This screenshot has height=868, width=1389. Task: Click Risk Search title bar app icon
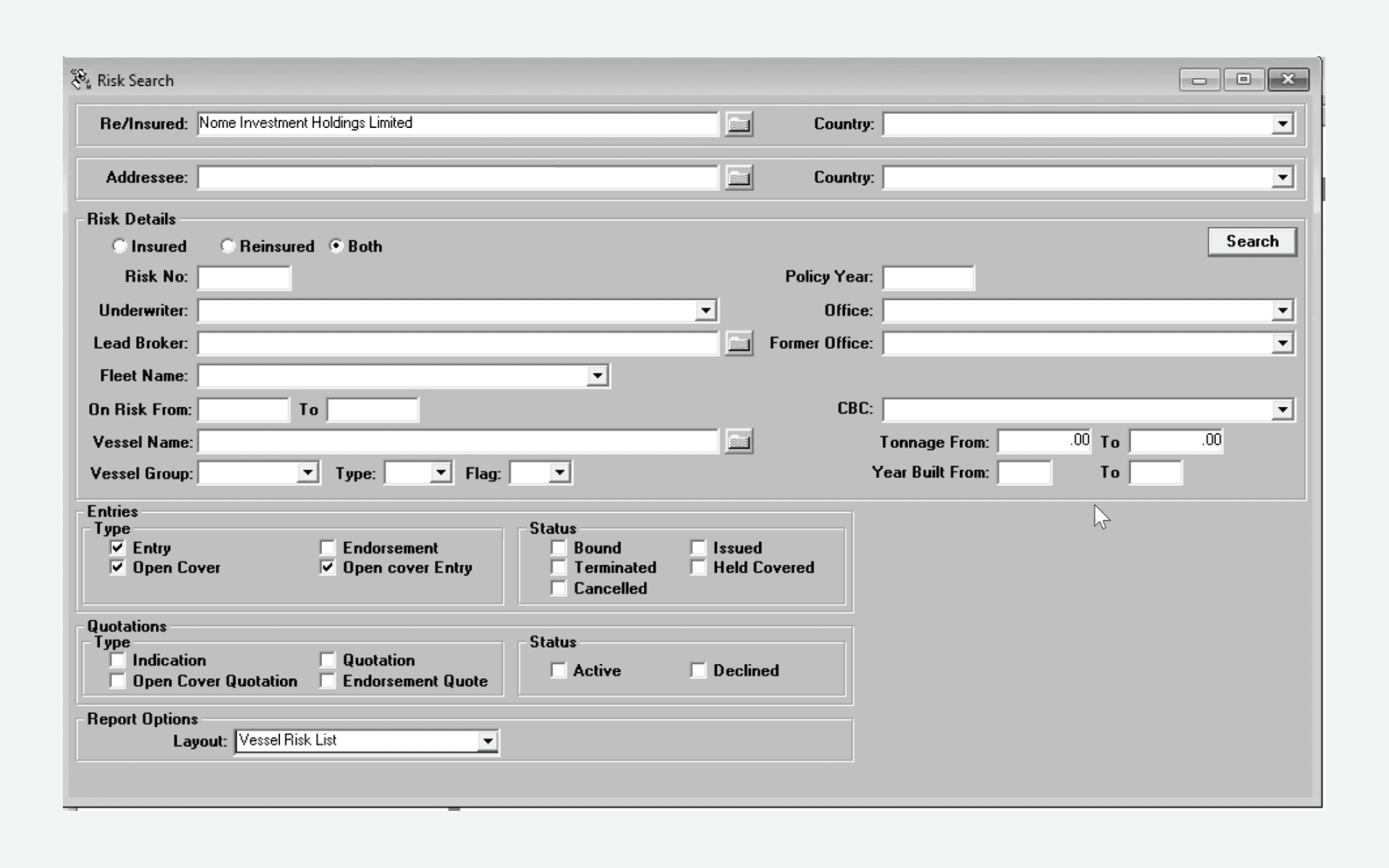click(x=80, y=80)
